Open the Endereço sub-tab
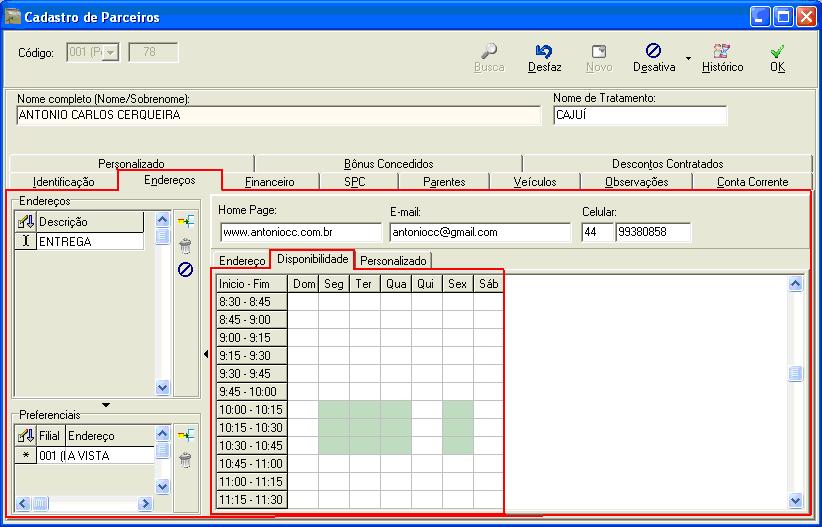 coord(243,261)
